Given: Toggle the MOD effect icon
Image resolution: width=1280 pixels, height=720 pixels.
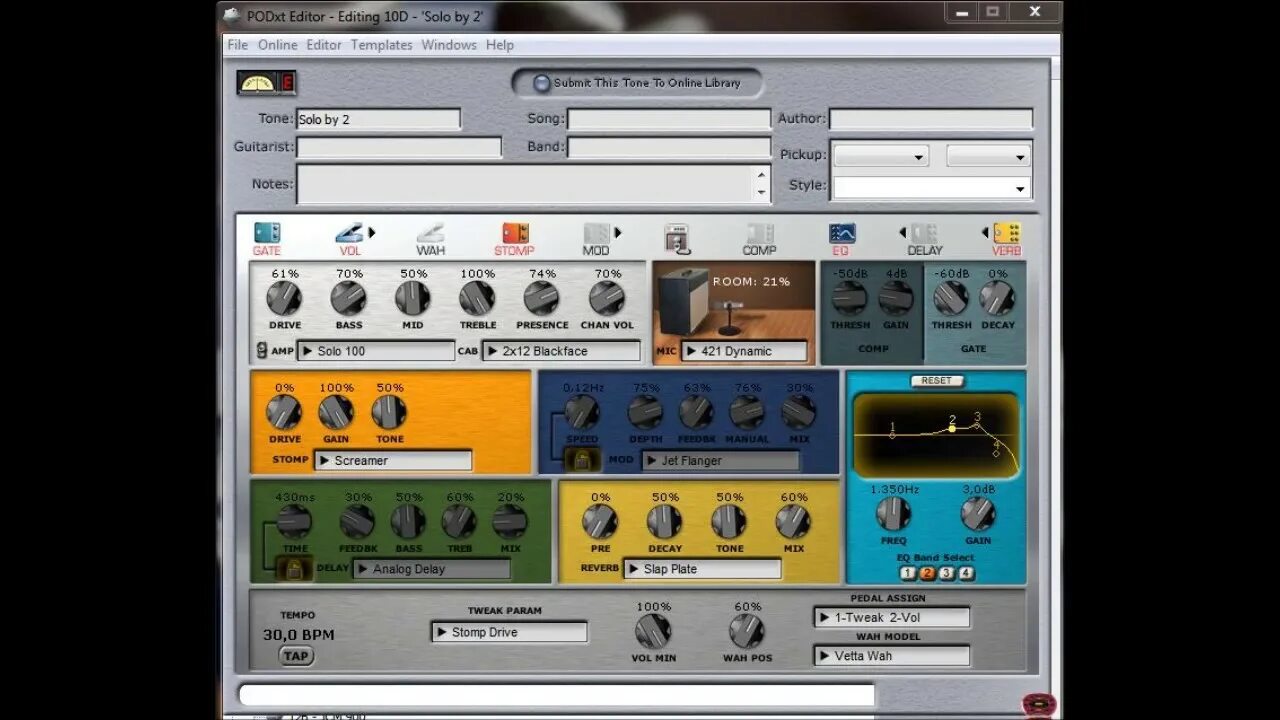Looking at the screenshot, I should tap(596, 233).
